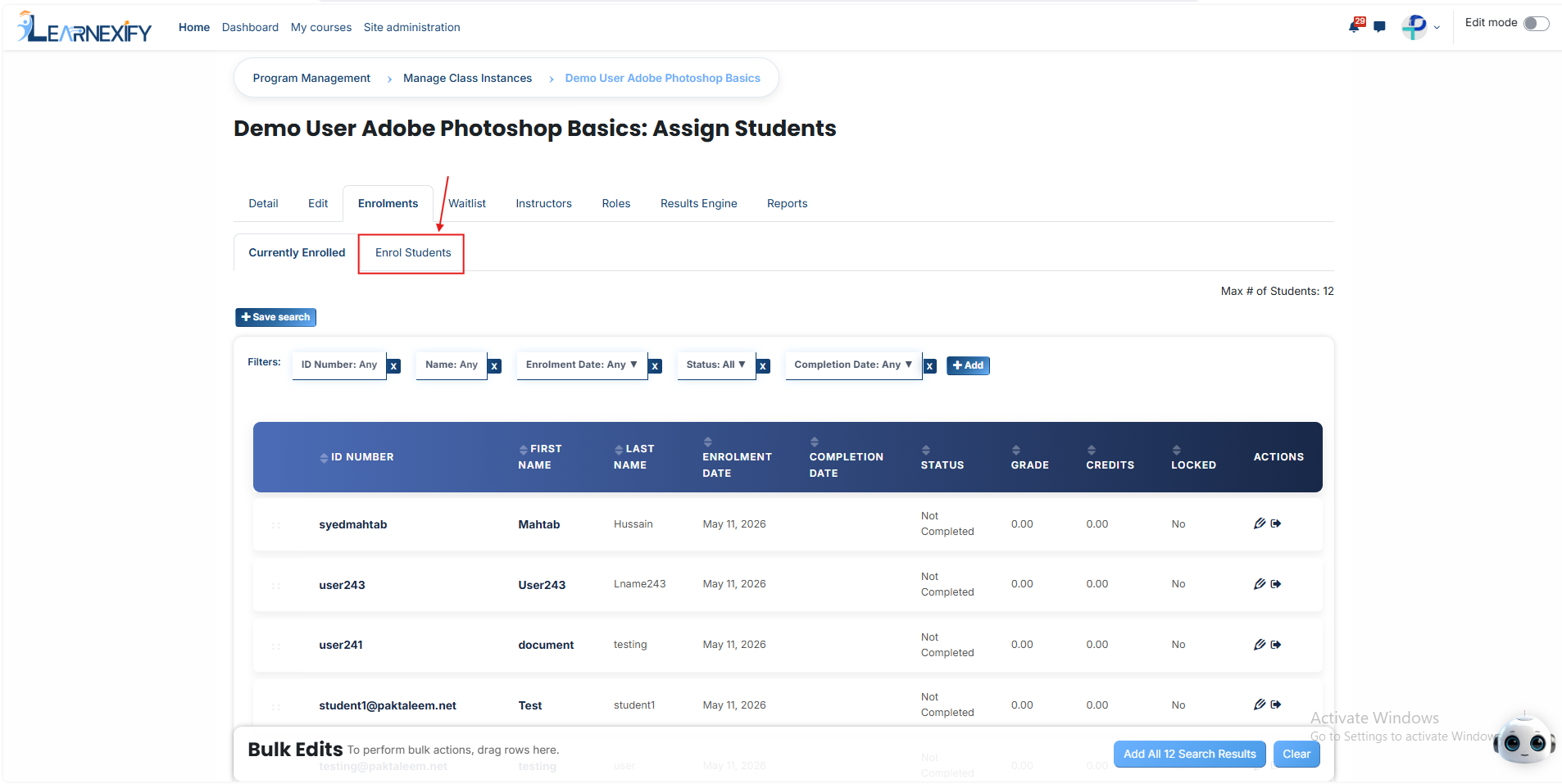The height and width of the screenshot is (784, 1562).
Task: Remove the Name filter
Action: tap(495, 366)
